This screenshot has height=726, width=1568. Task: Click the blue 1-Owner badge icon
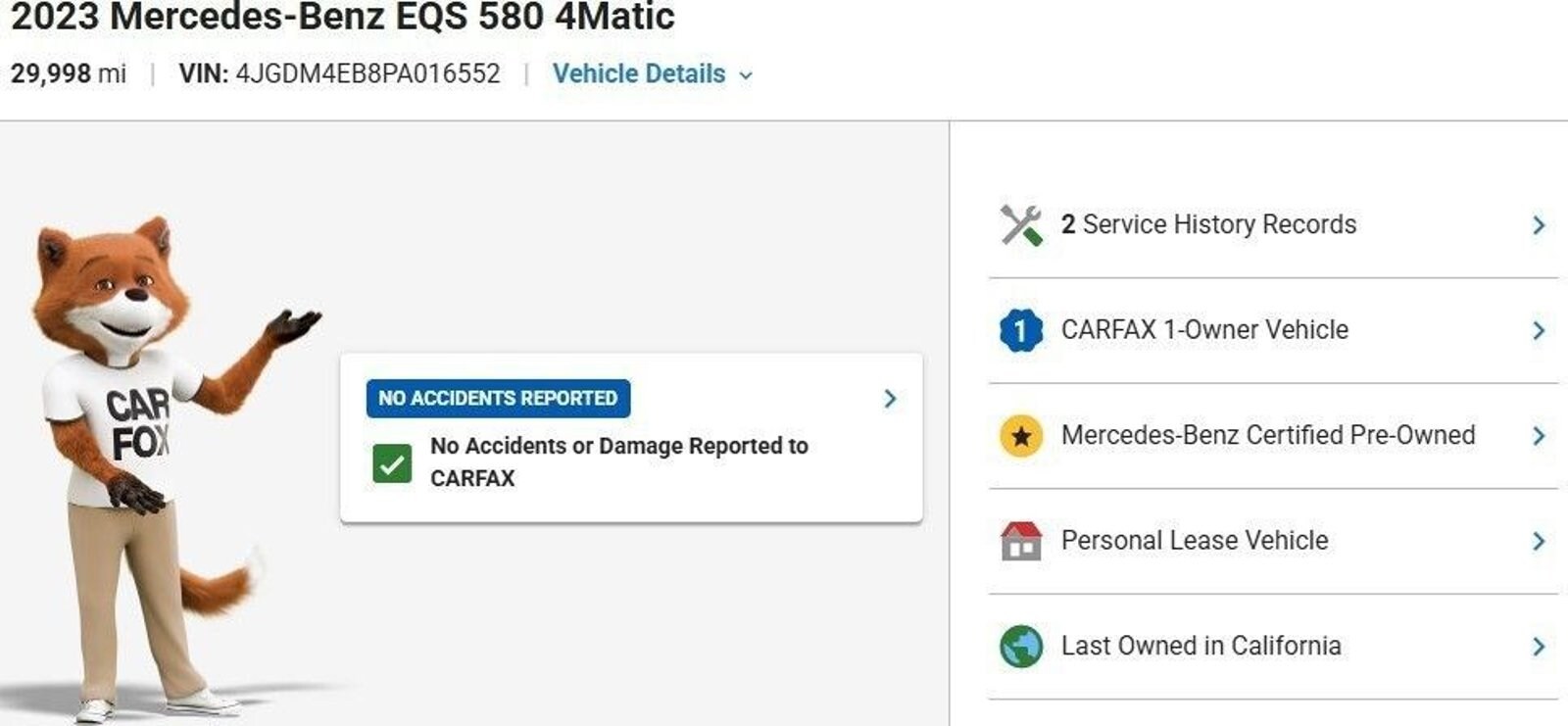click(1021, 330)
